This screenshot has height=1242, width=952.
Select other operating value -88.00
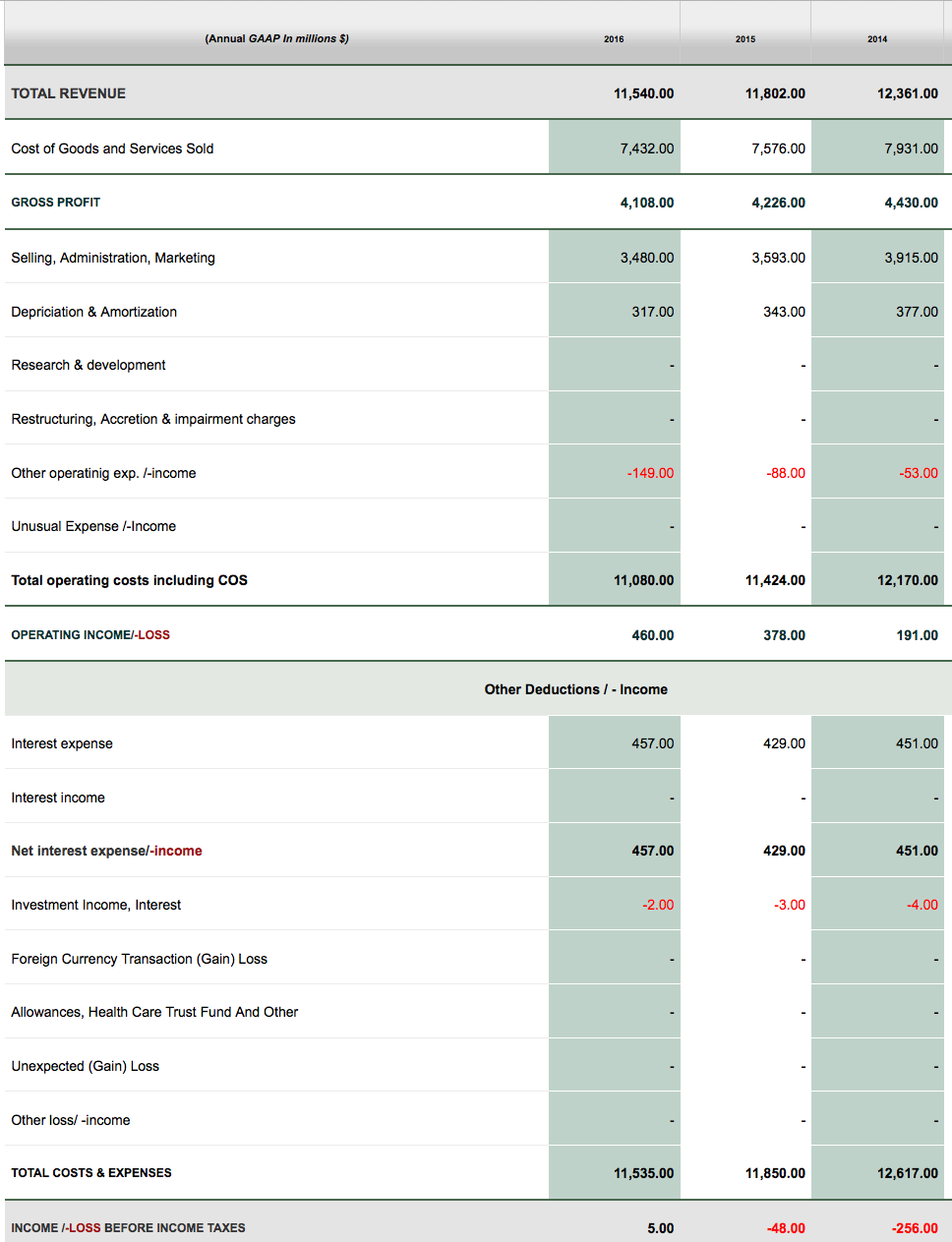click(786, 473)
